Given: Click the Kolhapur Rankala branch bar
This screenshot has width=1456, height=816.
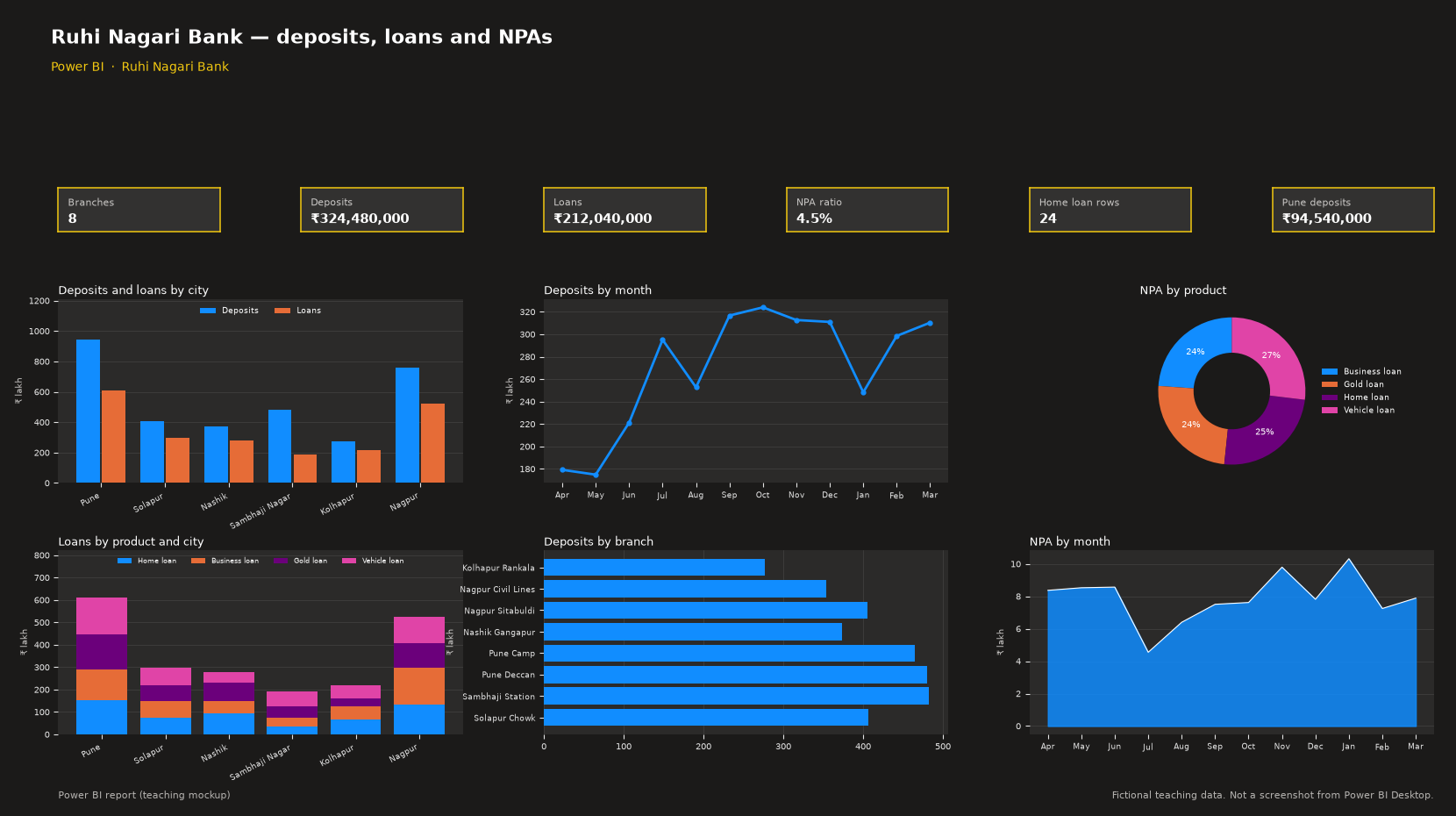Looking at the screenshot, I should (654, 568).
